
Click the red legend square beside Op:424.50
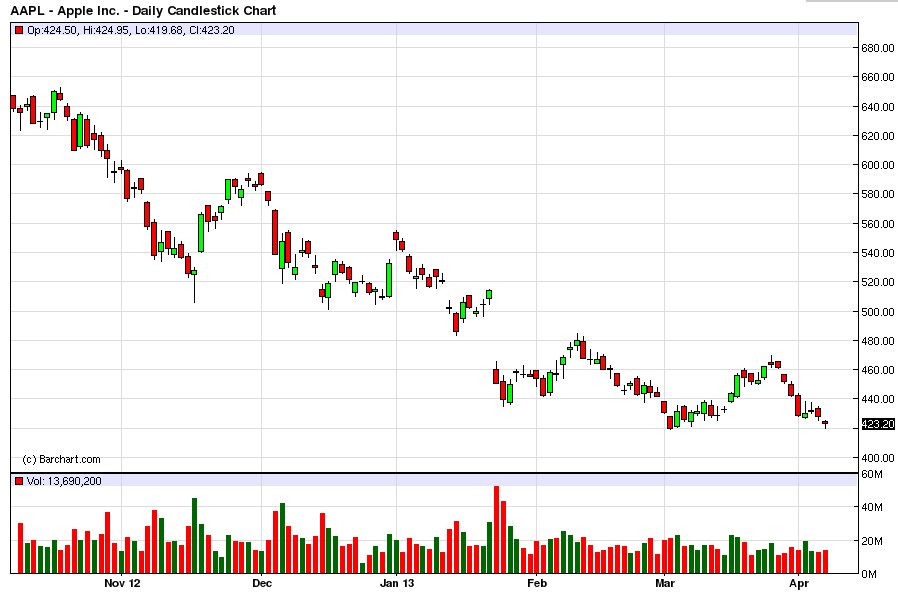19,30
